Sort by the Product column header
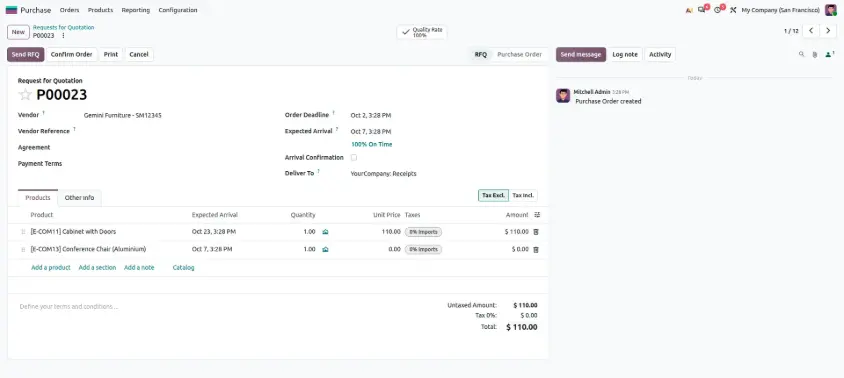The width and height of the screenshot is (844, 378). pos(42,215)
